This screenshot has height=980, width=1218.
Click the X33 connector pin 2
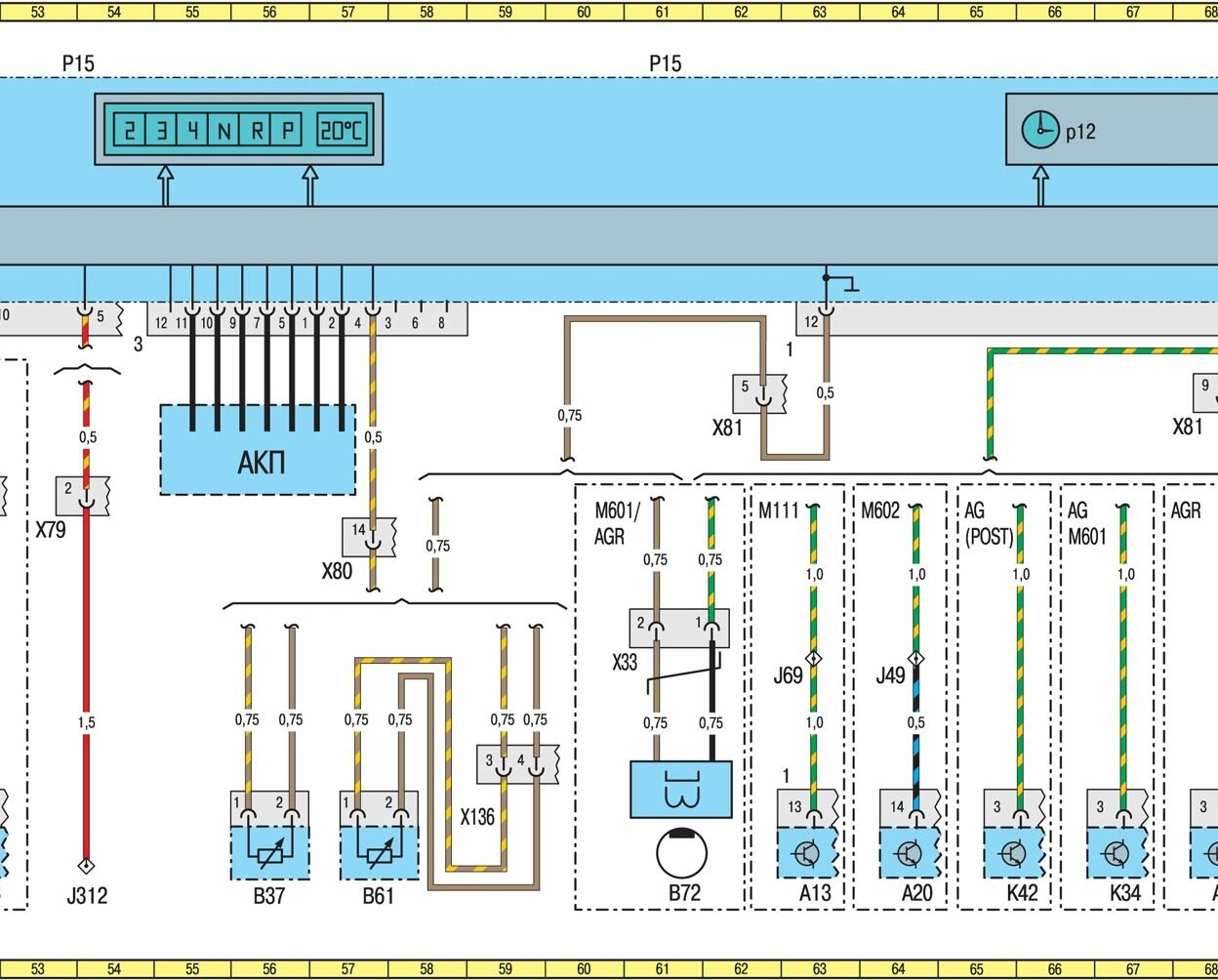point(655,627)
